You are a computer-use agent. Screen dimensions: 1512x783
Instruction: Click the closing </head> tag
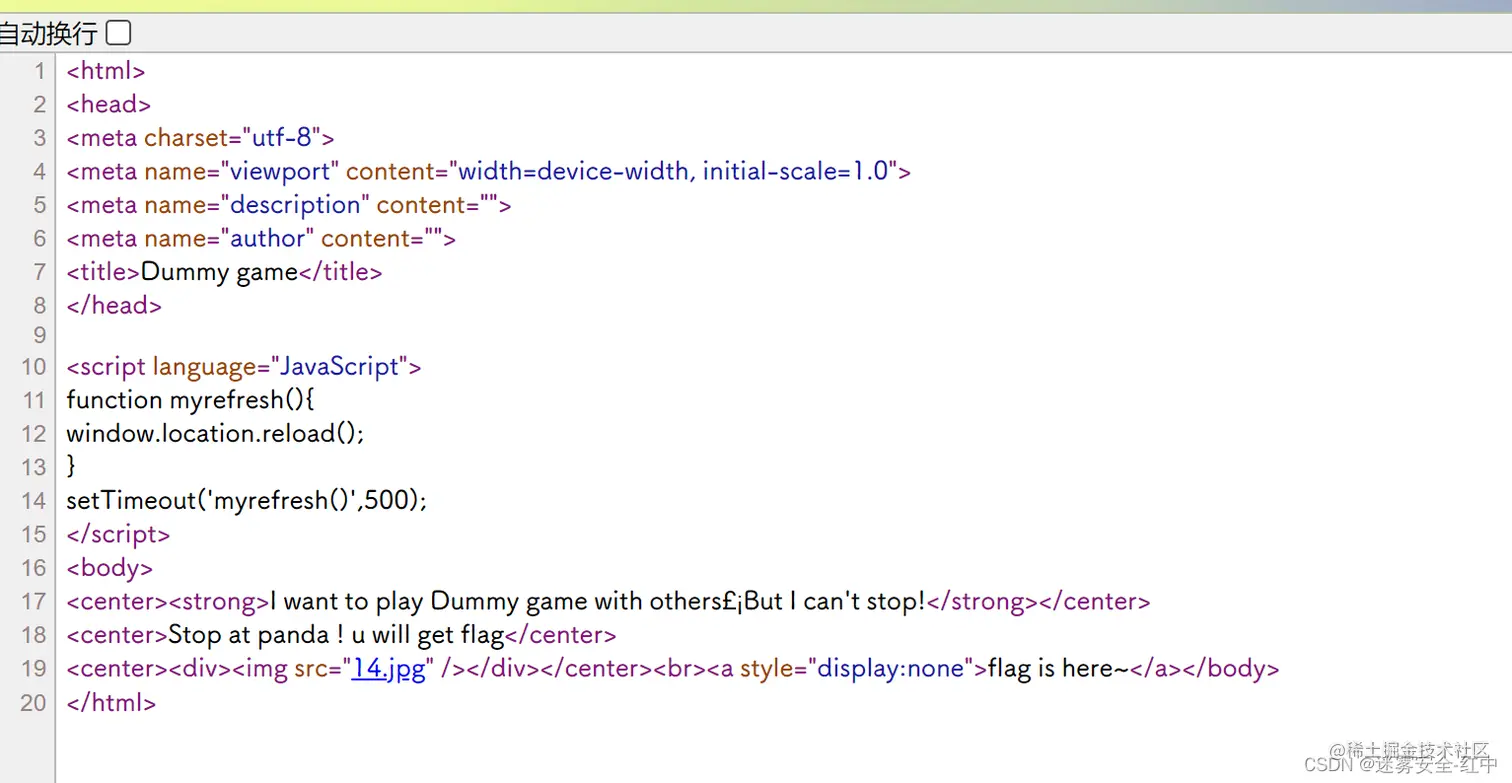pos(114,305)
